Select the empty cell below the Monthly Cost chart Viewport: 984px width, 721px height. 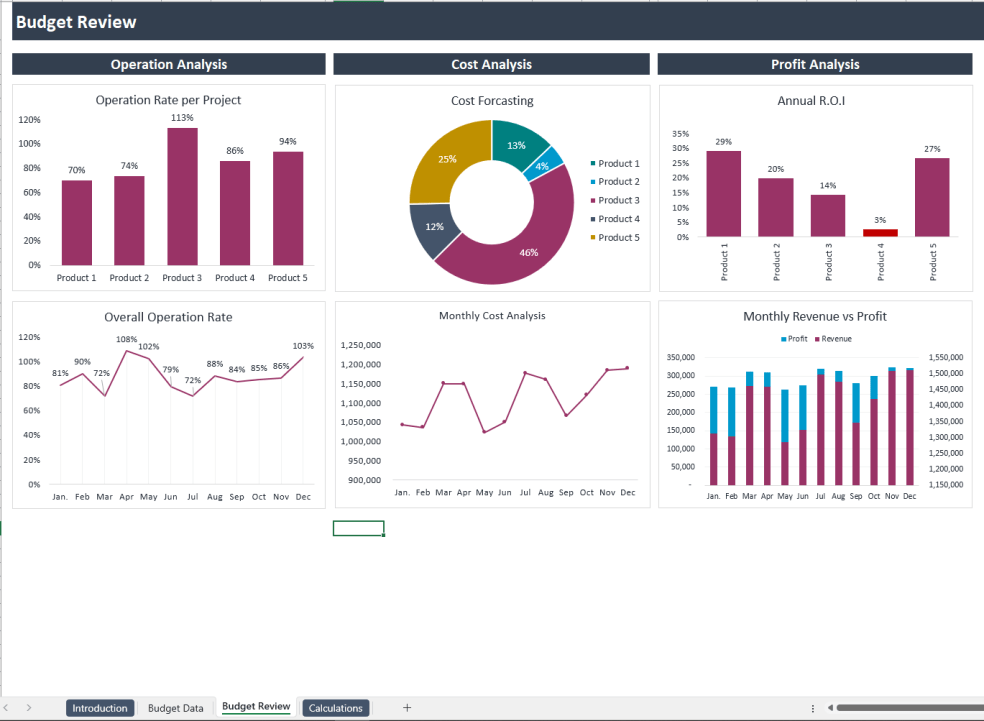pos(358,527)
